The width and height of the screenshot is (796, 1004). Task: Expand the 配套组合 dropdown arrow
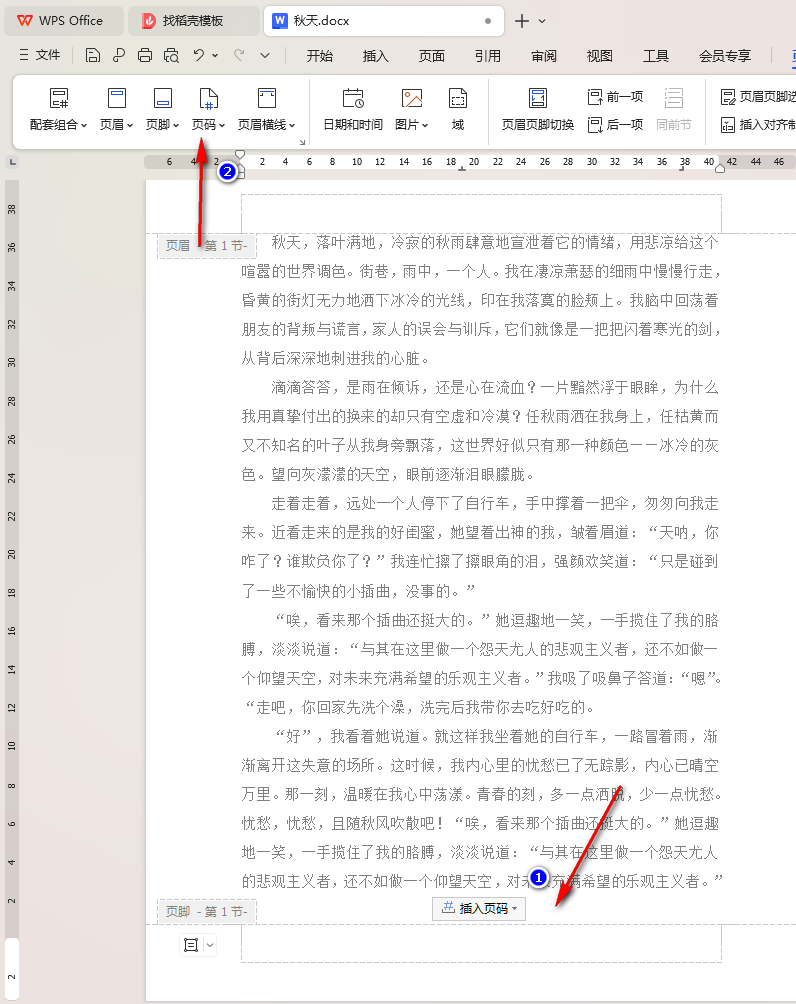click(x=84, y=125)
